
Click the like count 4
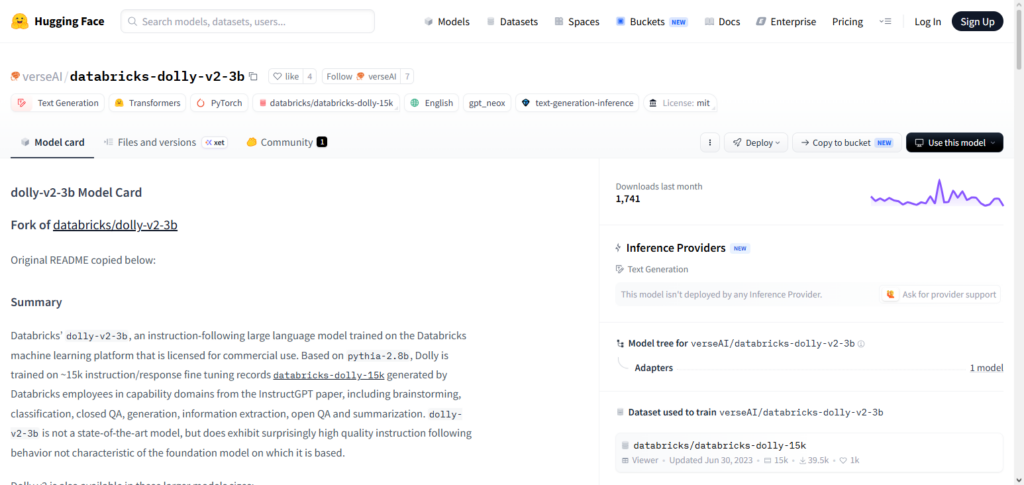pos(310,76)
